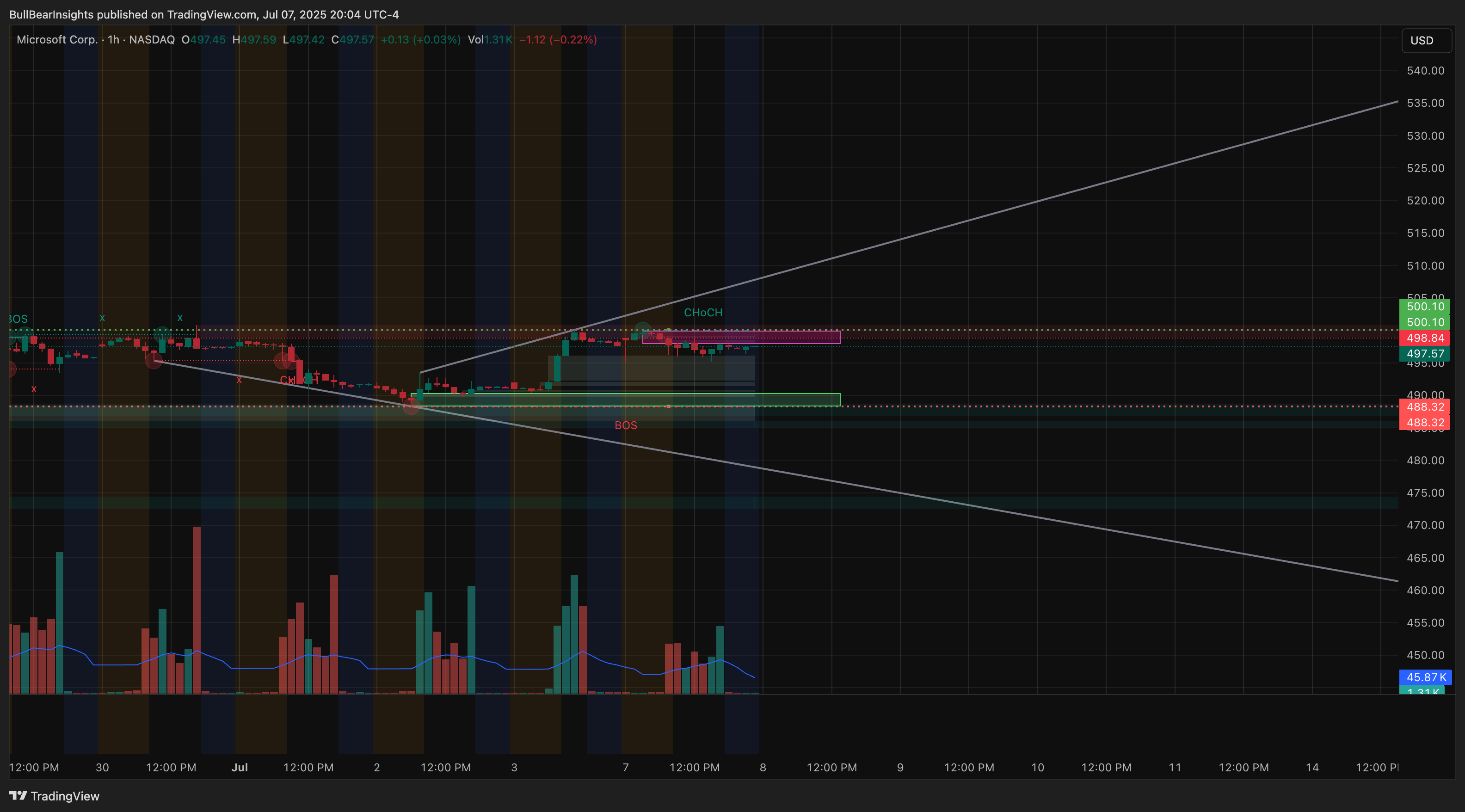1465x812 pixels.
Task: Select the green demand zone rectangle
Action: click(626, 400)
